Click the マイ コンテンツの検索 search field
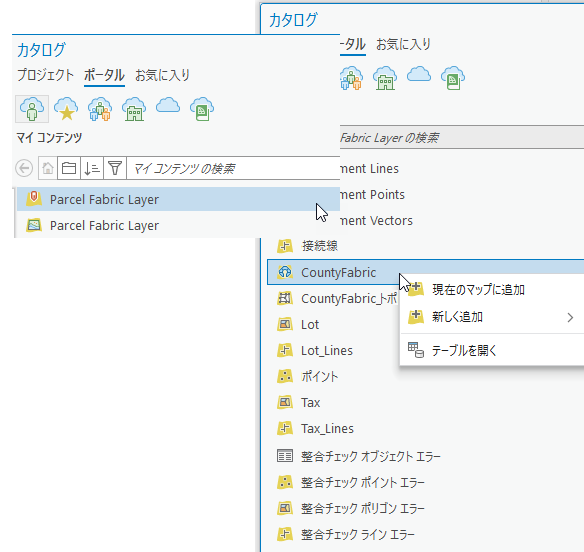This screenshot has width=584, height=552. tap(234, 168)
